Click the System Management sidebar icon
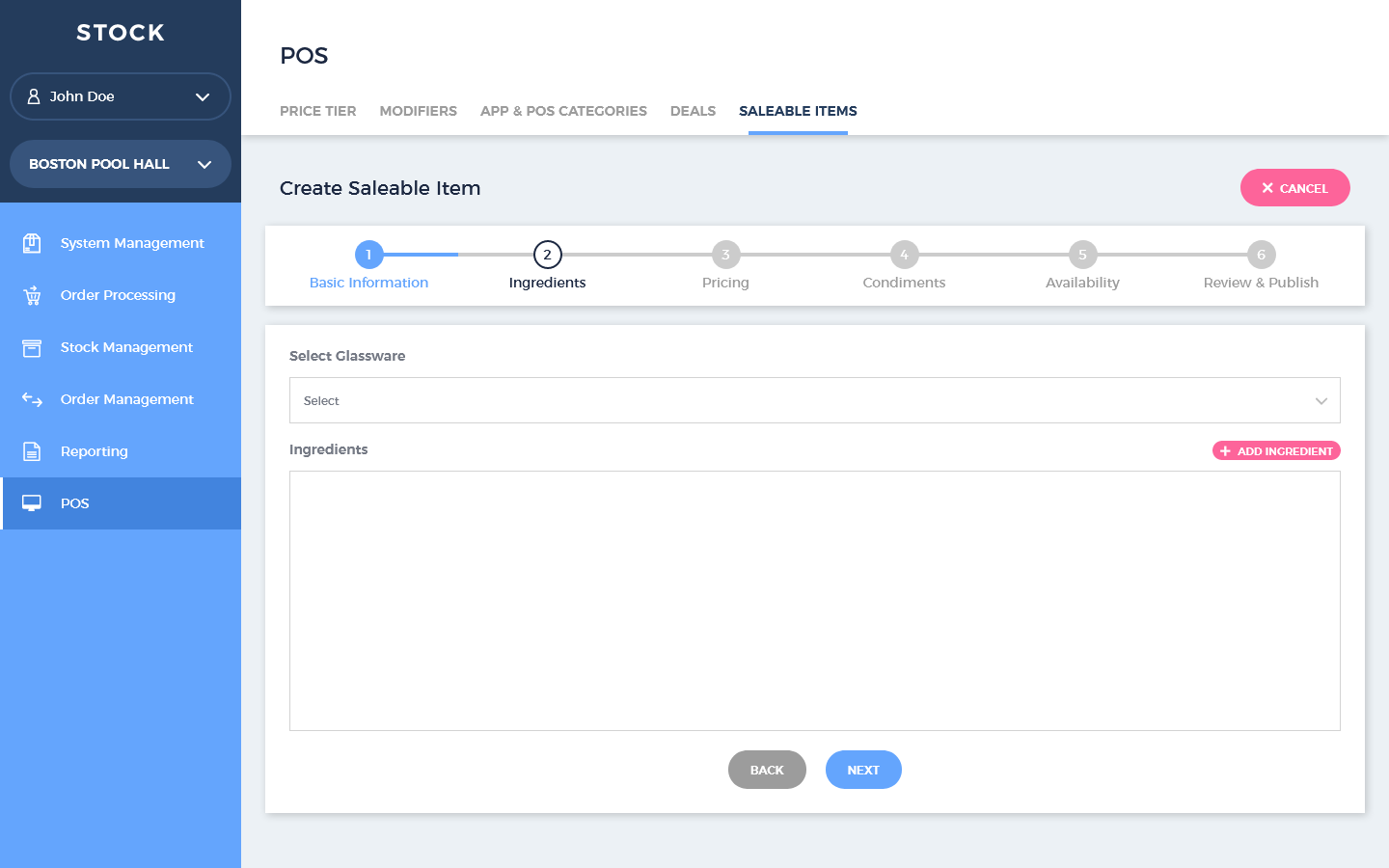This screenshot has width=1389, height=868. (32, 243)
